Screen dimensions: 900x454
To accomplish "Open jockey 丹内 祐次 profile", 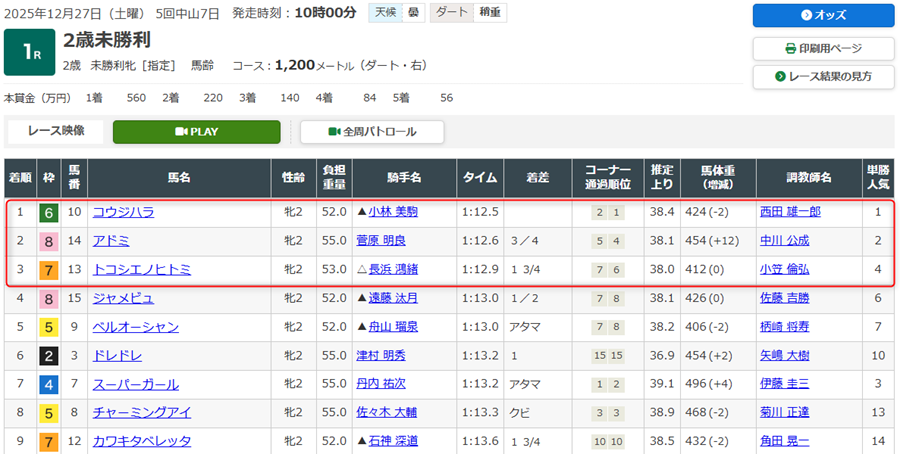I will [381, 385].
